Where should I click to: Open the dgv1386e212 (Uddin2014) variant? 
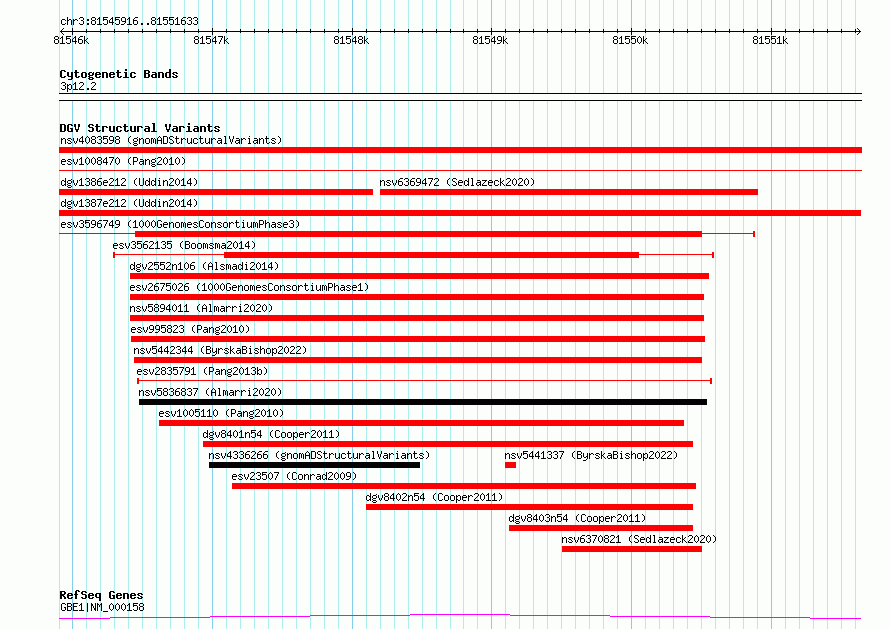pos(129,182)
